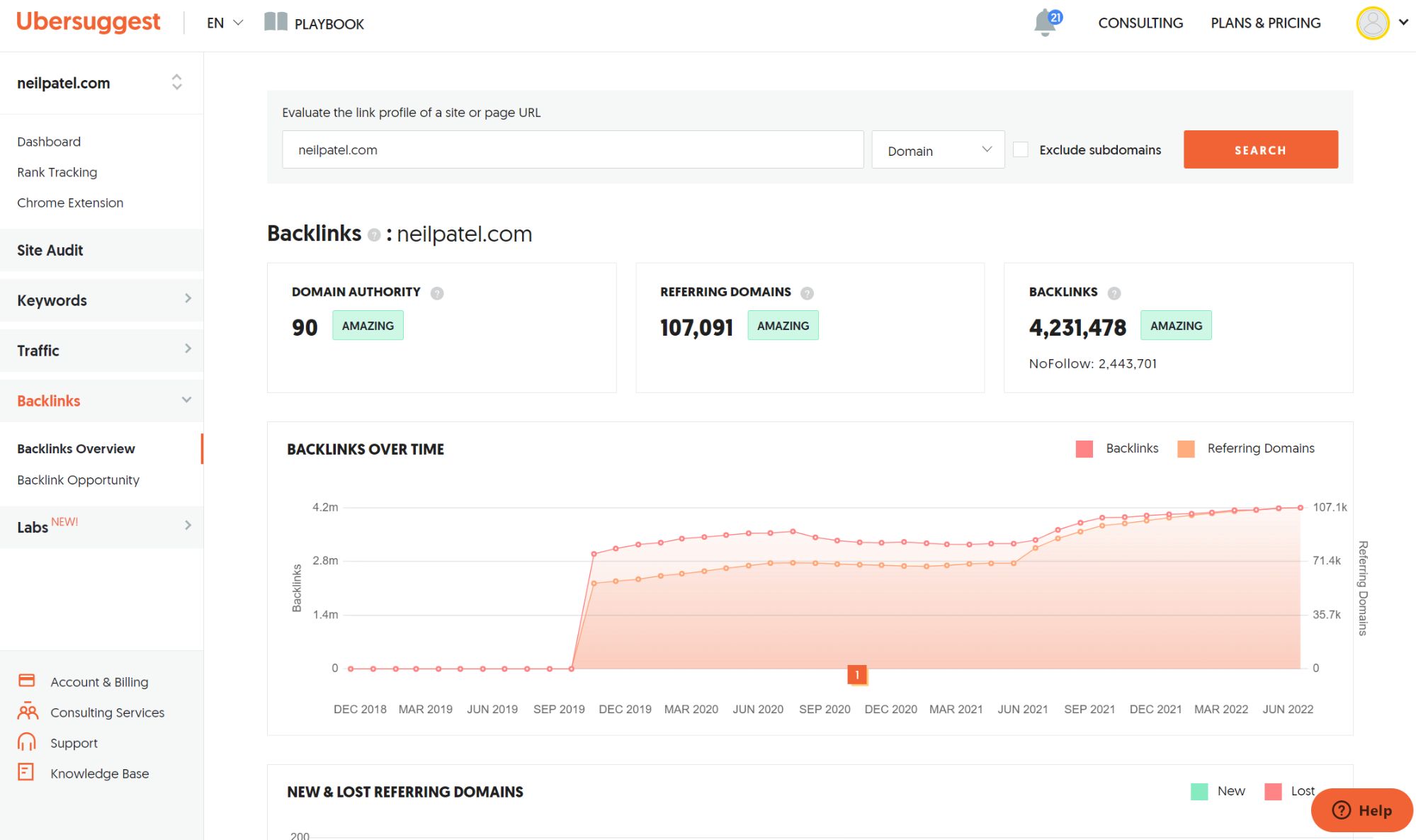Switch to the Backlinks Overview page
Viewport: 1416px width, 840px height.
coord(76,448)
